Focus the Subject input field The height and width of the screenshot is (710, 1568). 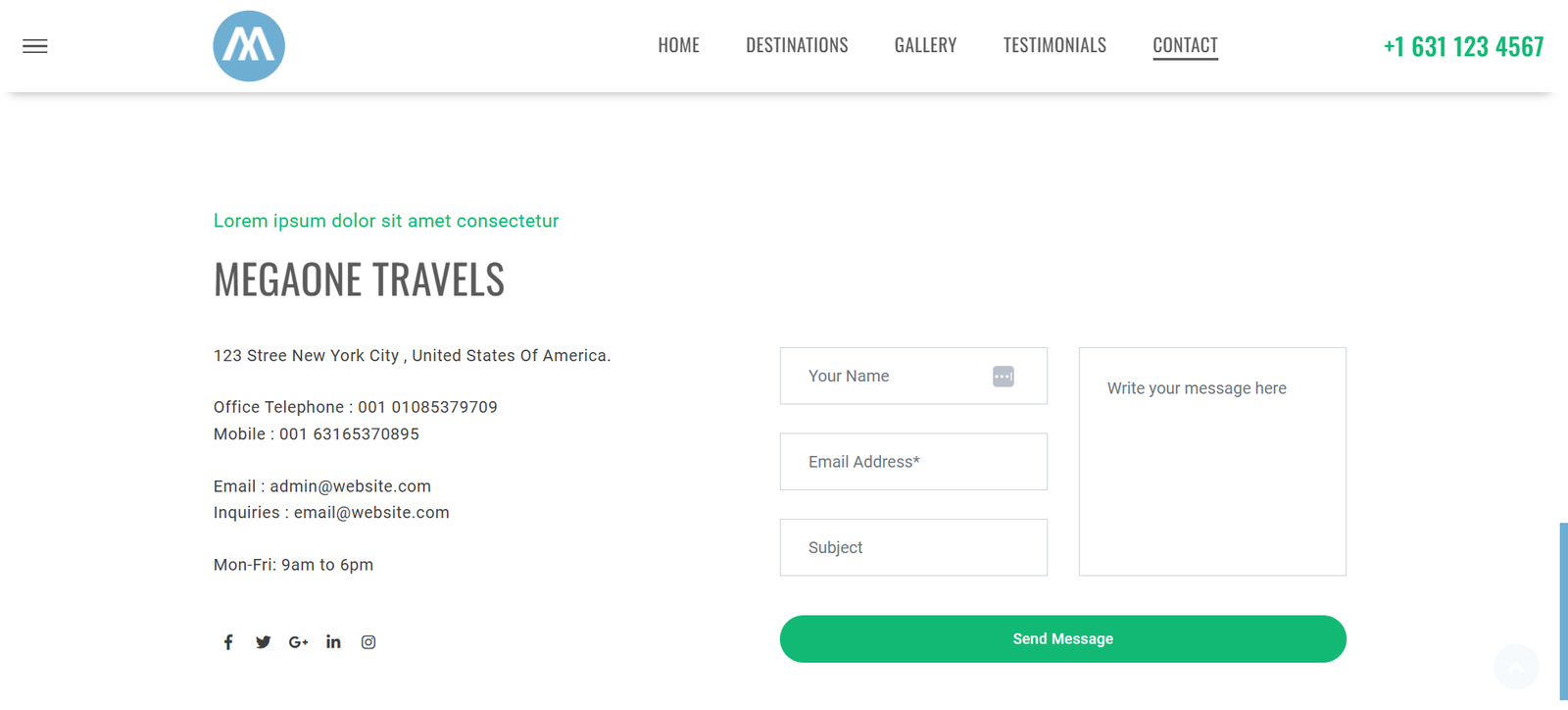[913, 547]
